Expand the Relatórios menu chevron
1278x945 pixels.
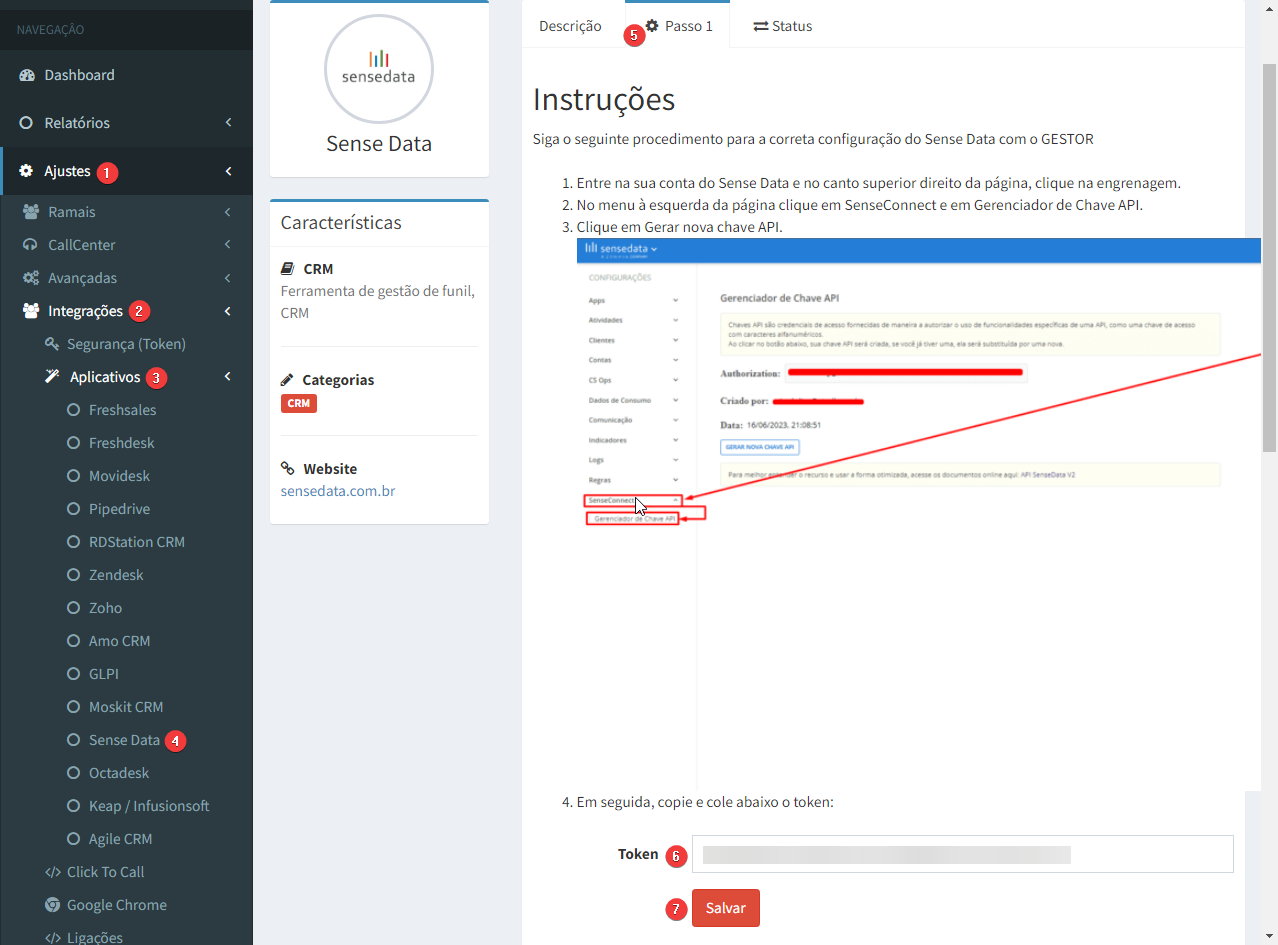(228, 123)
